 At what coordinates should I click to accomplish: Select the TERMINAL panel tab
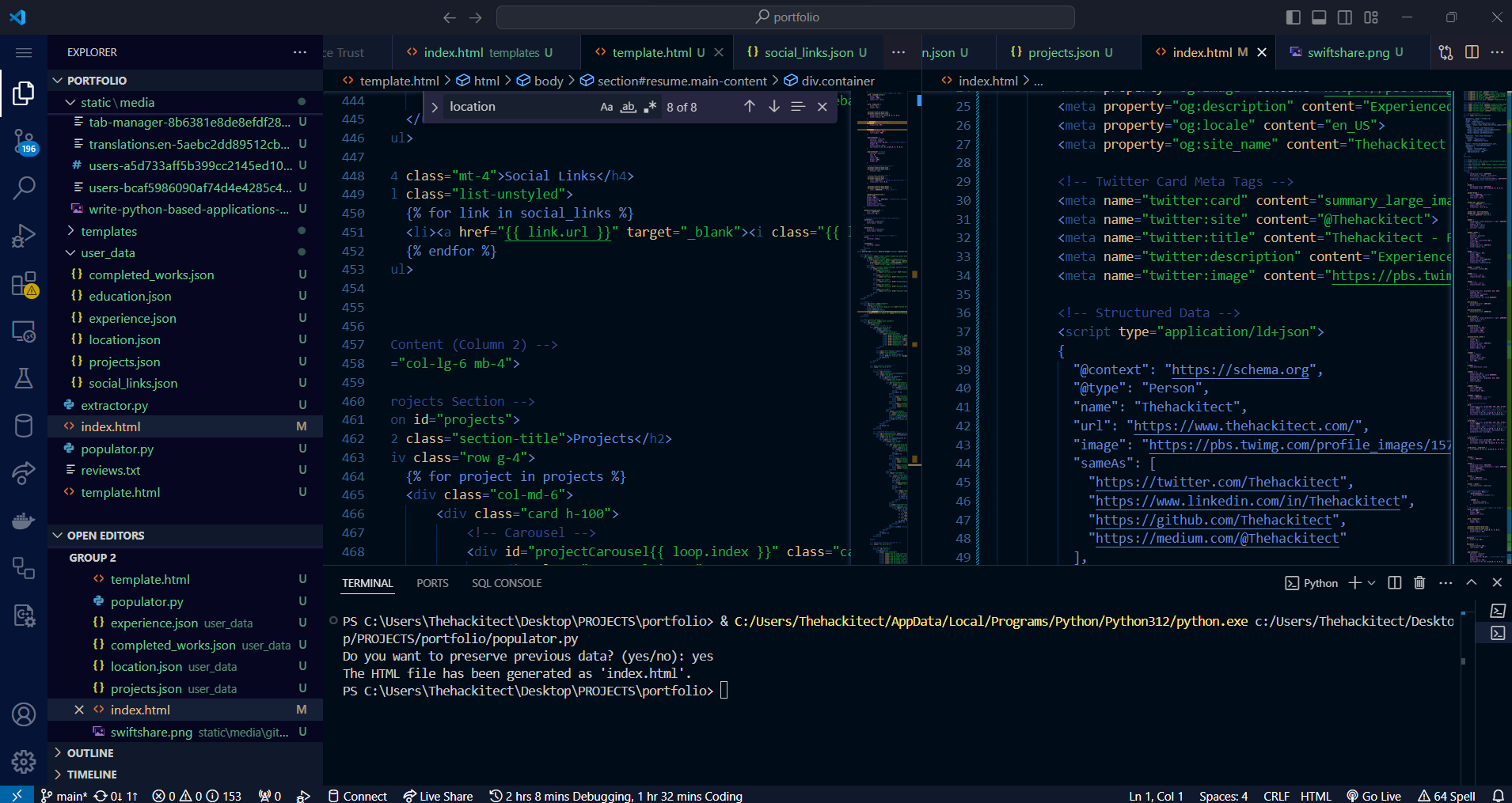pyautogui.click(x=367, y=583)
